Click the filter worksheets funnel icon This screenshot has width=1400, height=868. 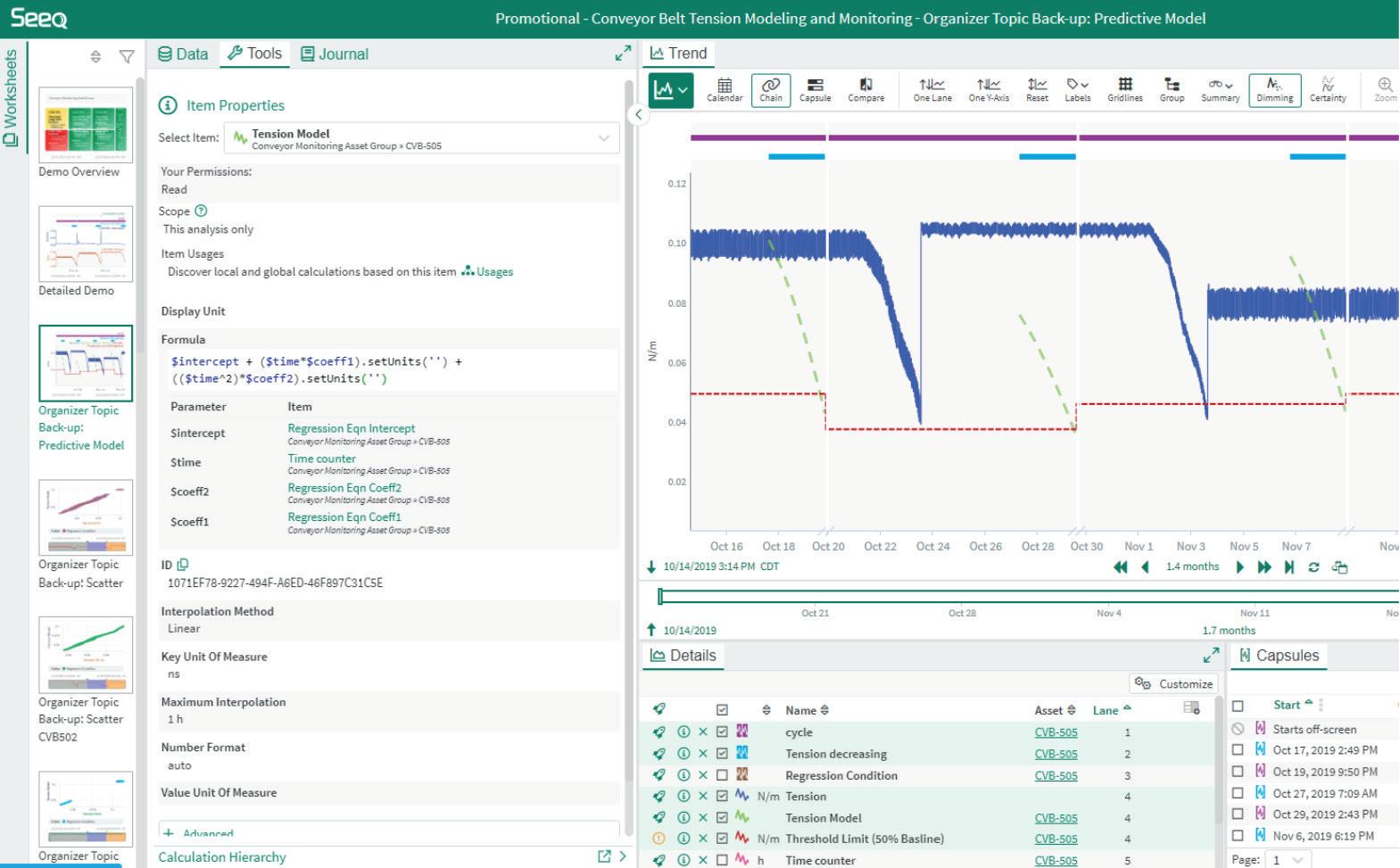point(127,57)
